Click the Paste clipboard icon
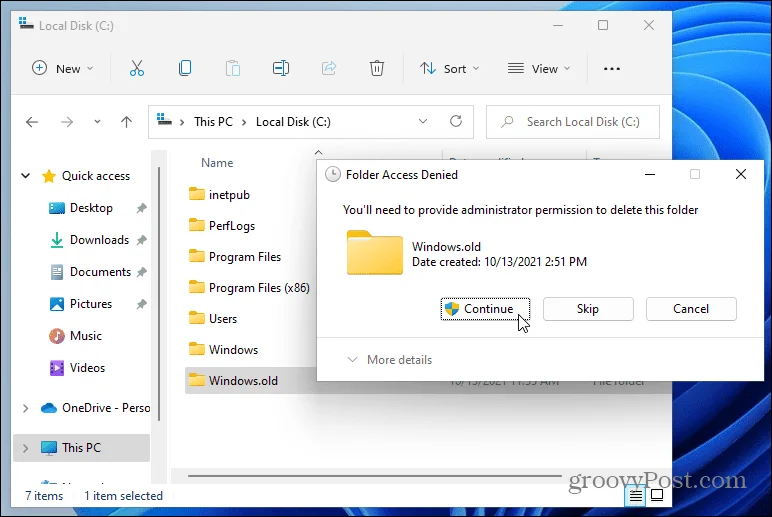 pyautogui.click(x=232, y=68)
